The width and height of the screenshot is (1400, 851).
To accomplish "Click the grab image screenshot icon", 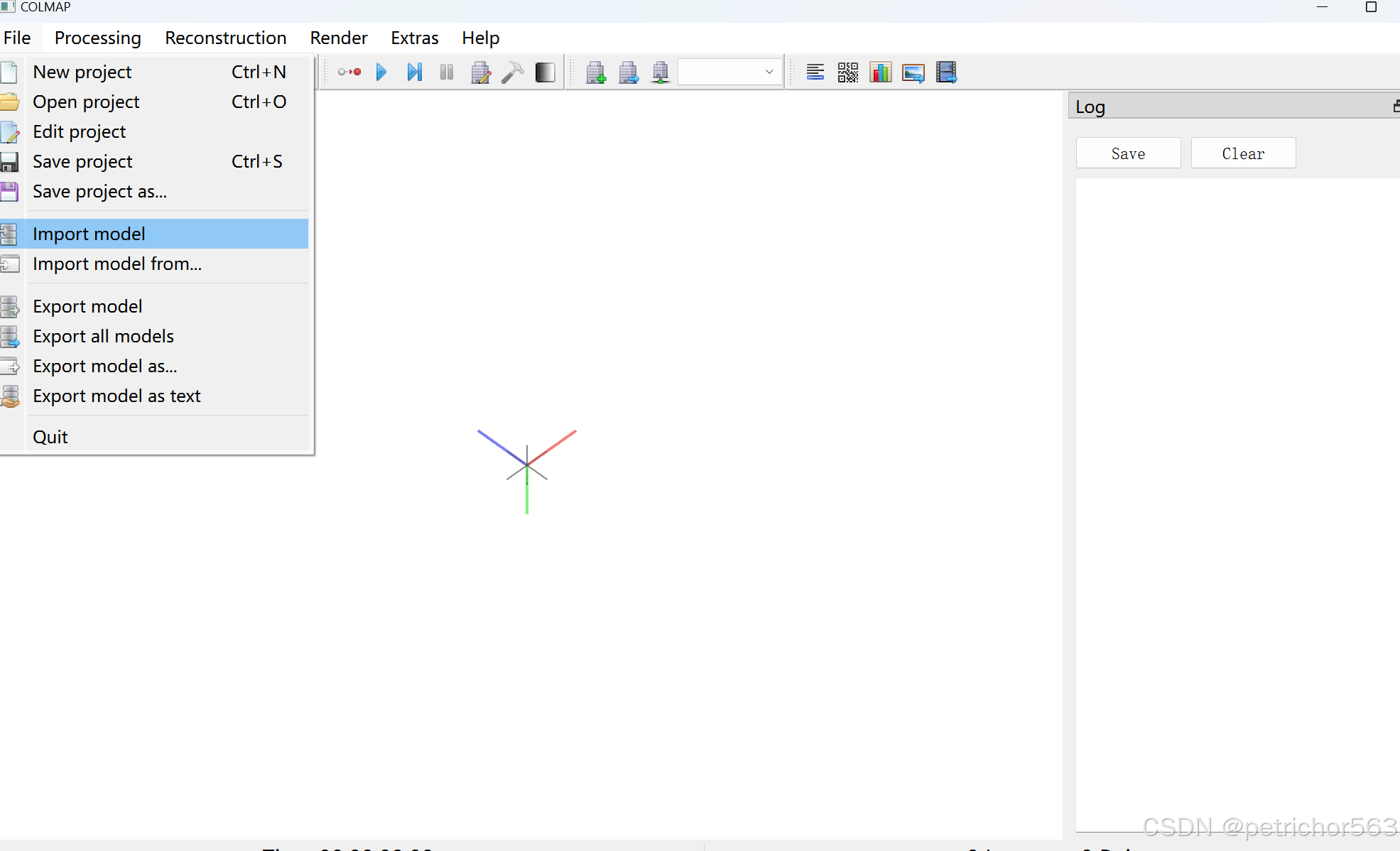I will point(913,72).
